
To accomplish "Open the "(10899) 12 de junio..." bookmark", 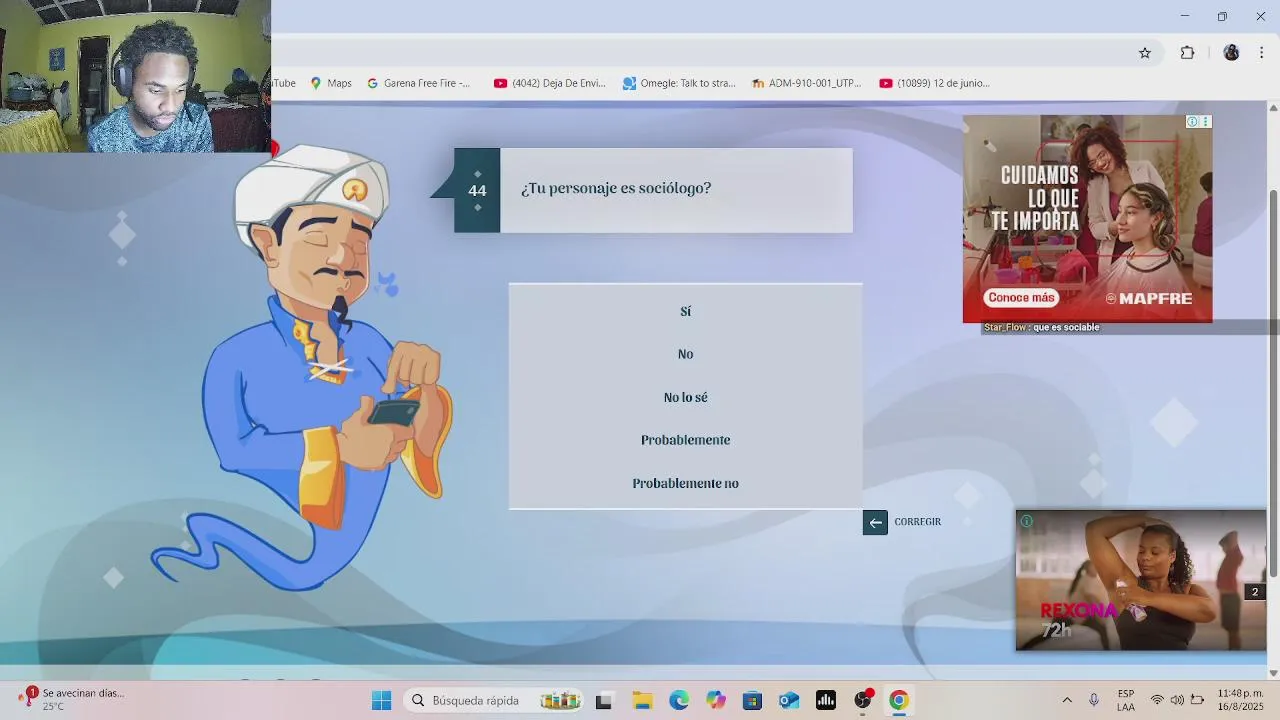I will pyautogui.click(x=935, y=83).
